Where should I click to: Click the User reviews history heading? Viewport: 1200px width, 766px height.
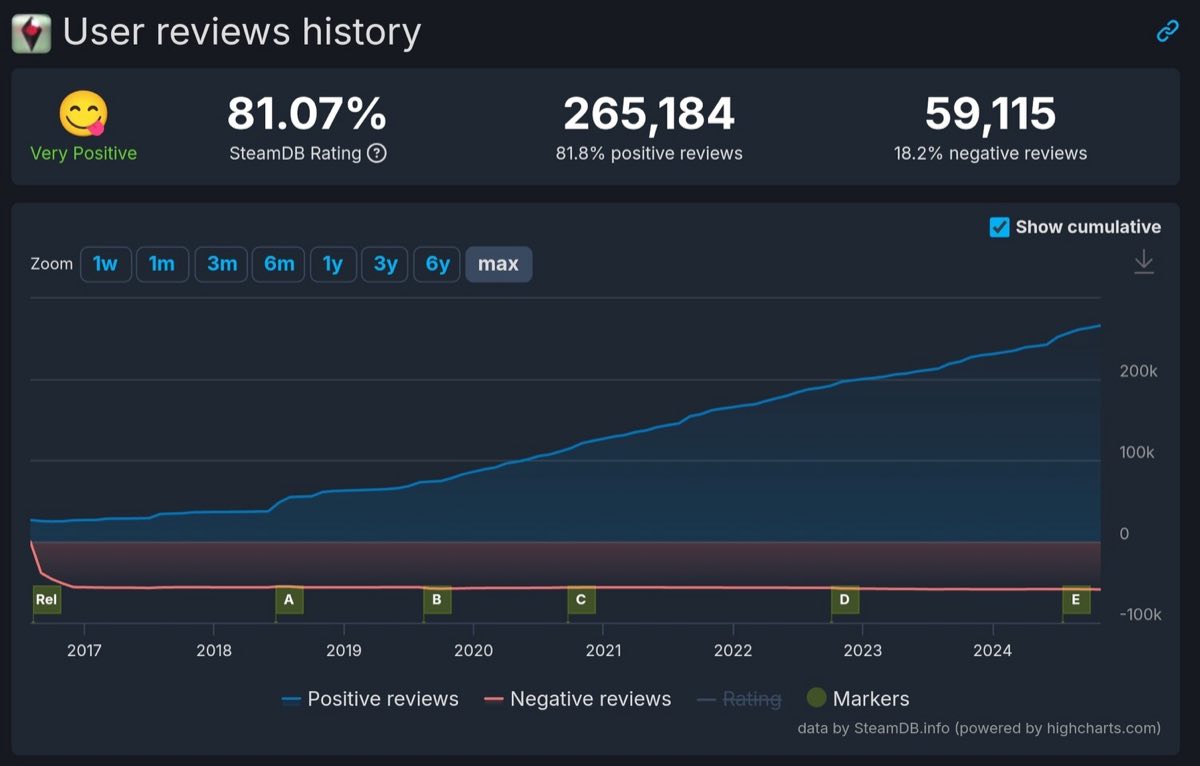point(242,32)
